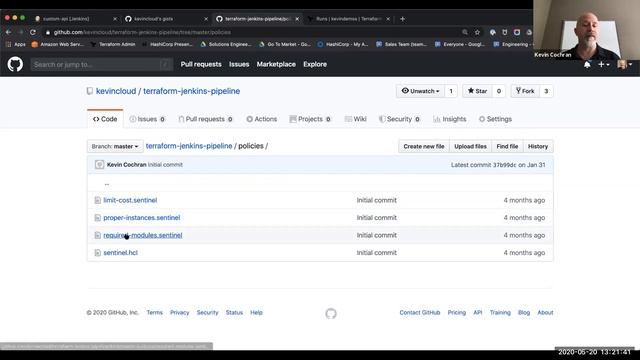
Task: Switch to the Insights tab
Action: pyautogui.click(x=449, y=119)
